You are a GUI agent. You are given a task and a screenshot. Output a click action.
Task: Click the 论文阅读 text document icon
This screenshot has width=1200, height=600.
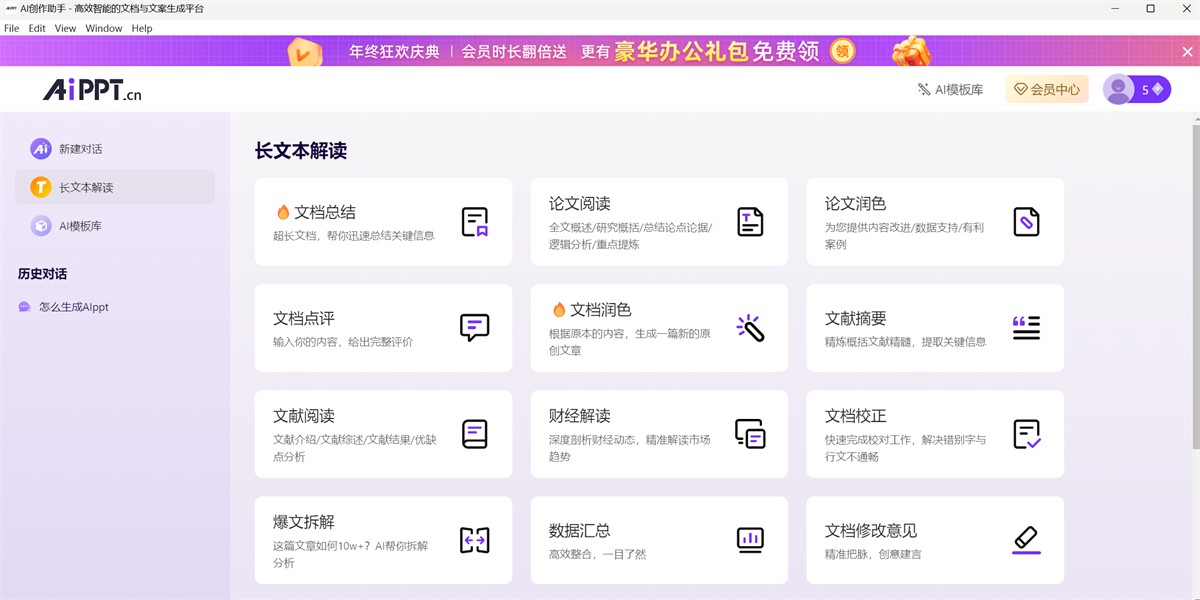[x=750, y=222]
